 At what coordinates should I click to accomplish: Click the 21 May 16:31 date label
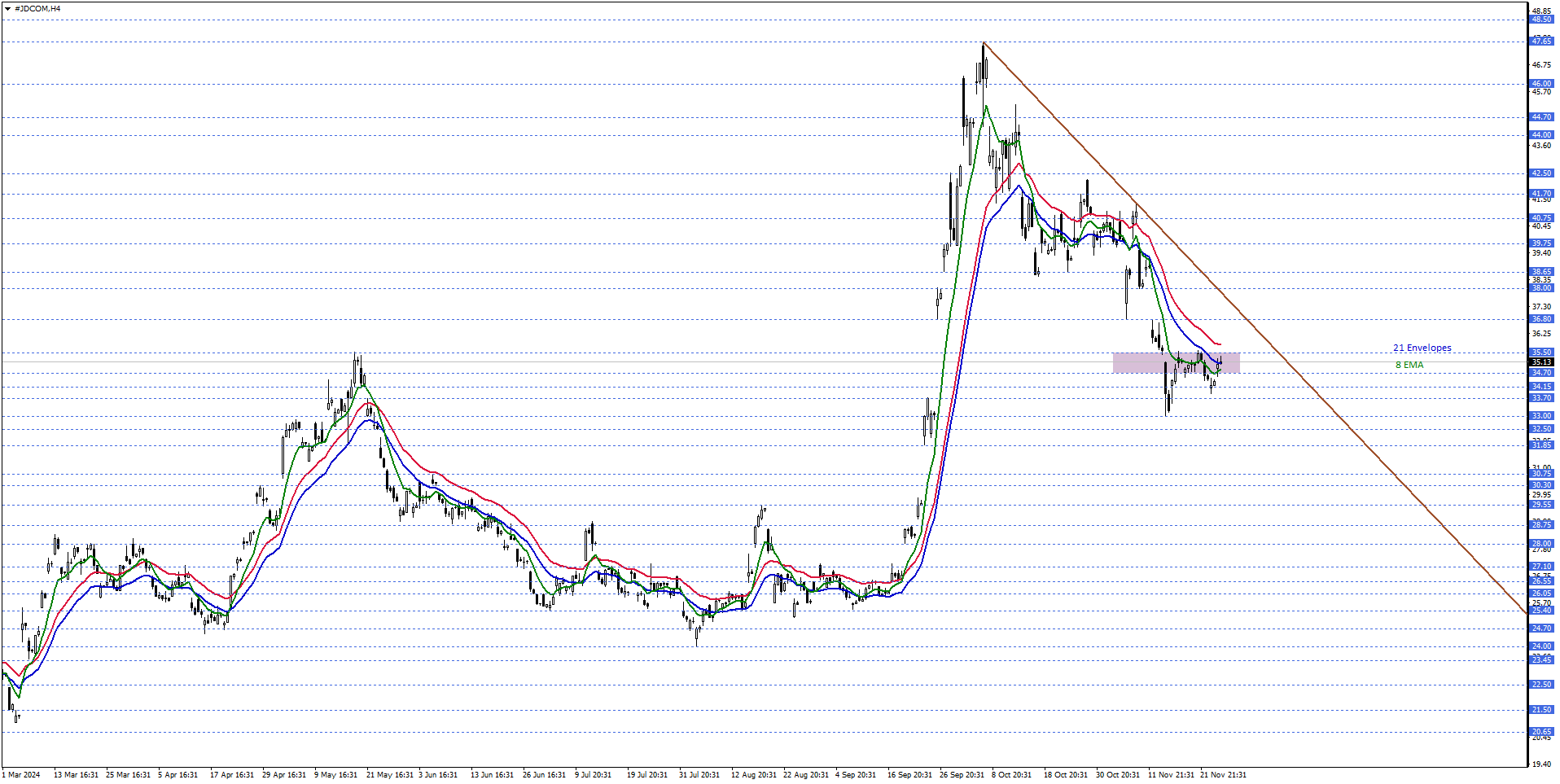[x=389, y=775]
